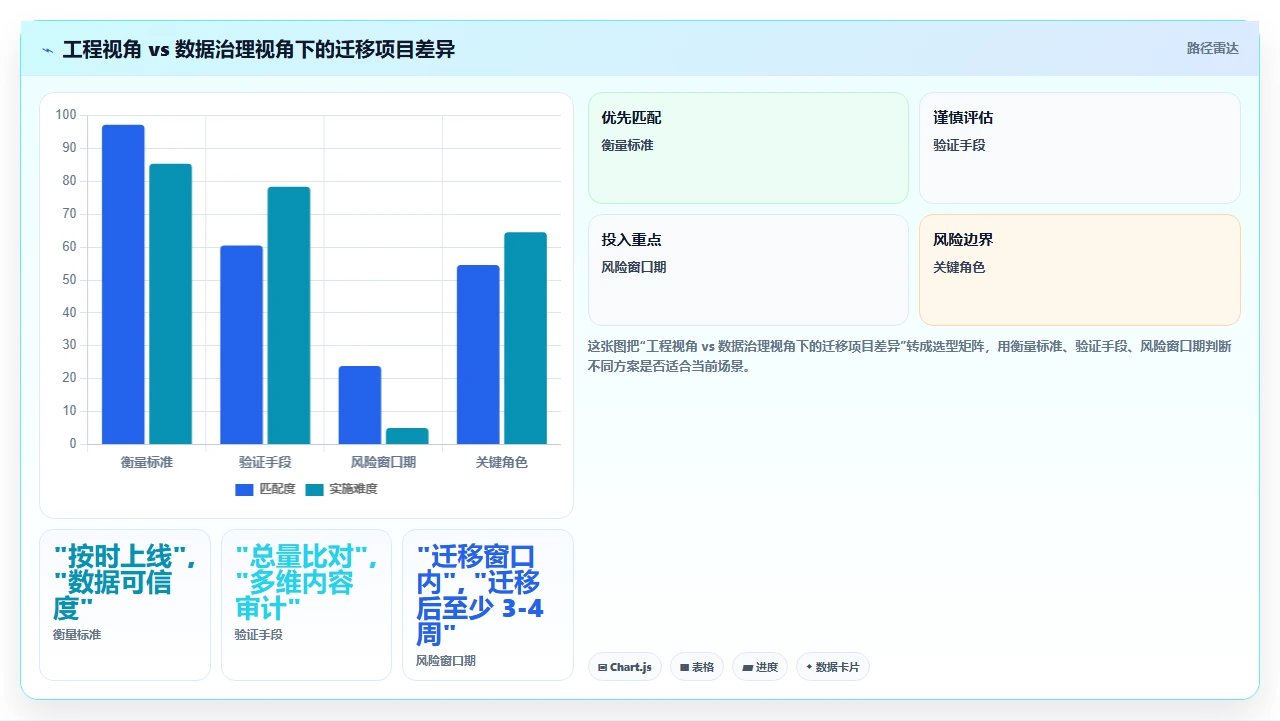1280x721 pixels.
Task: Click the y-axis value 50
Action: click(x=69, y=279)
